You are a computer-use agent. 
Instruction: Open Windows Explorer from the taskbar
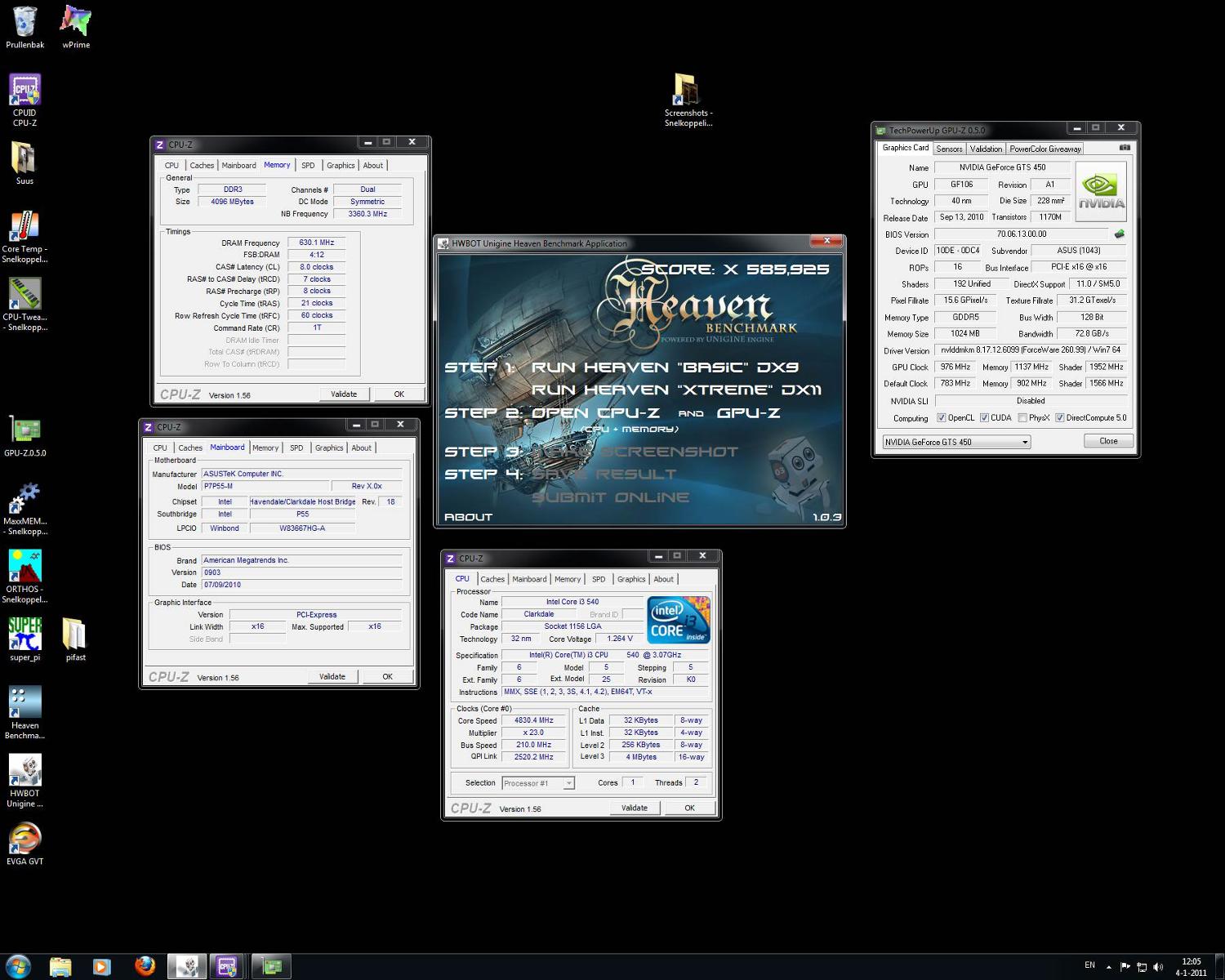(x=60, y=967)
